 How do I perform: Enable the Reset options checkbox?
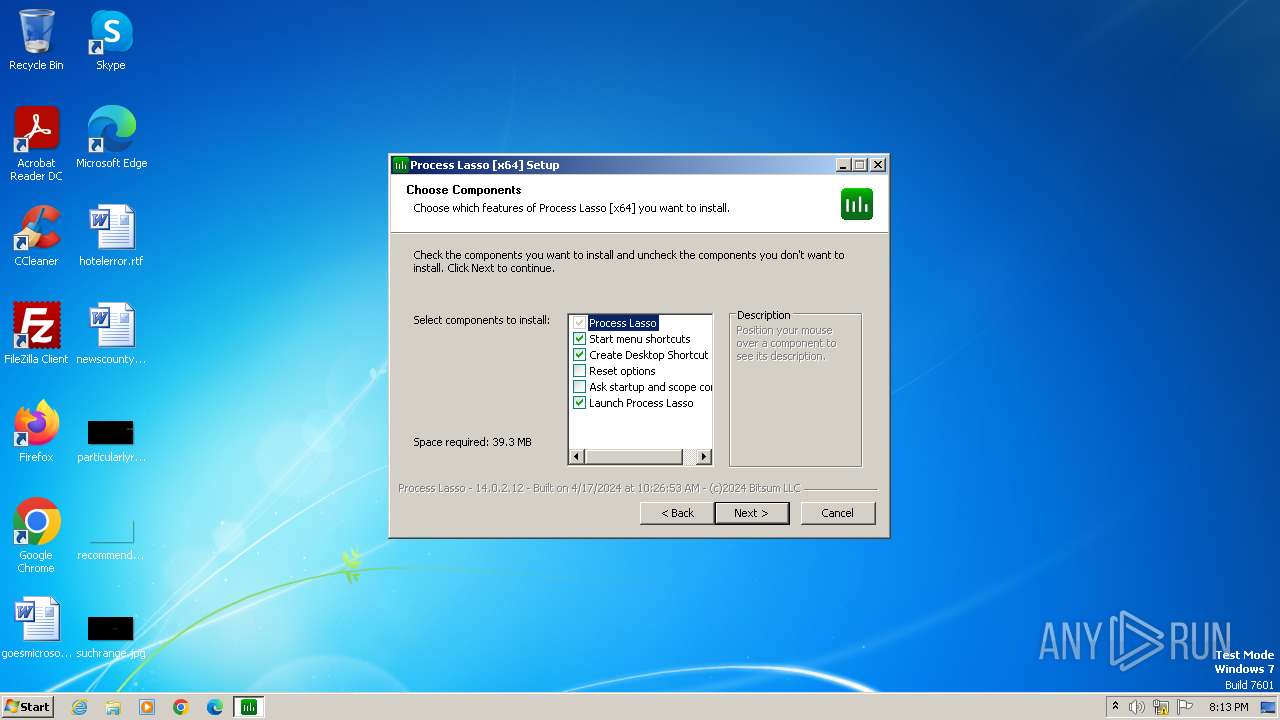click(x=579, y=371)
